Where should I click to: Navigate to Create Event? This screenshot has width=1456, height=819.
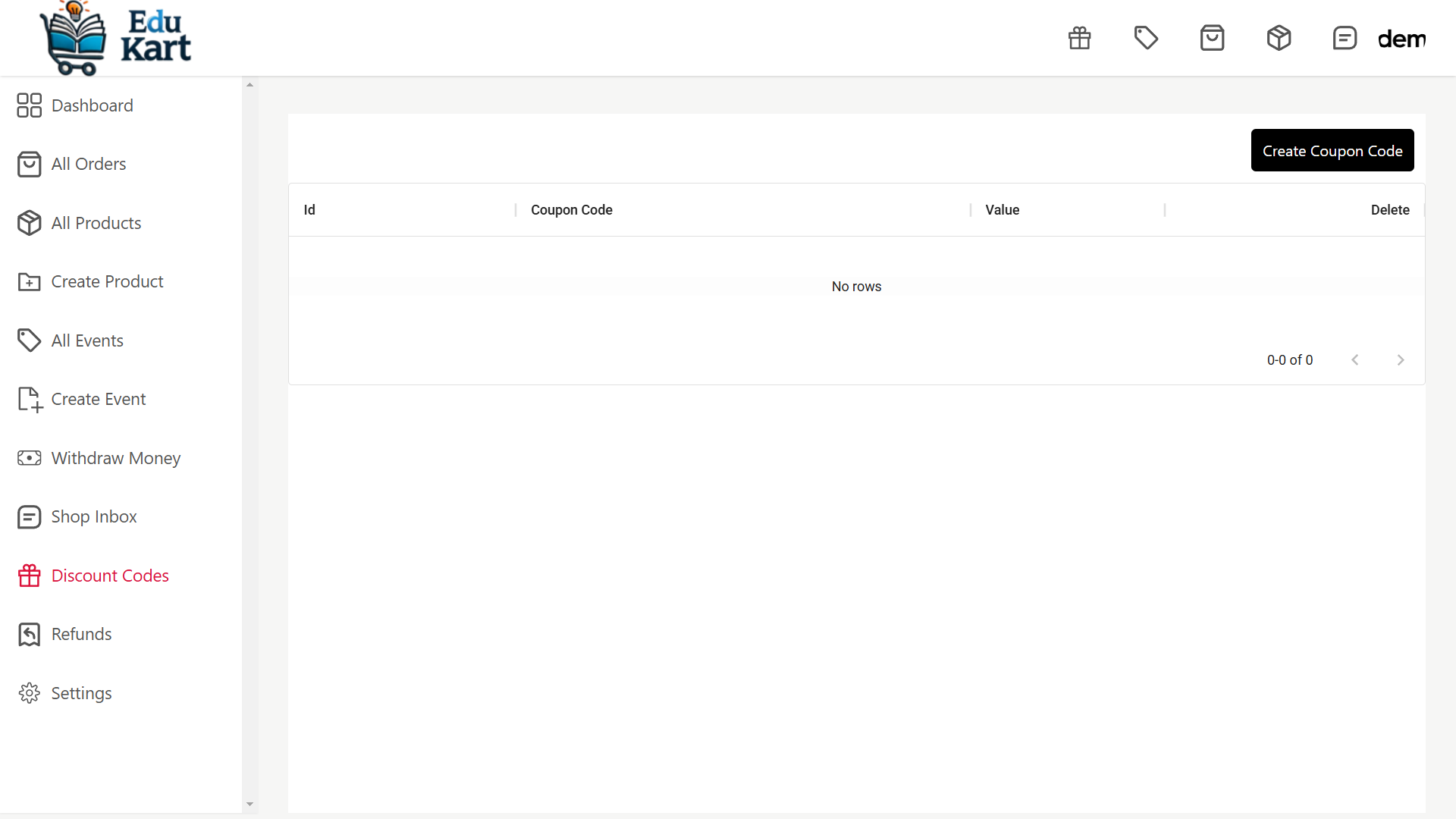tap(99, 399)
